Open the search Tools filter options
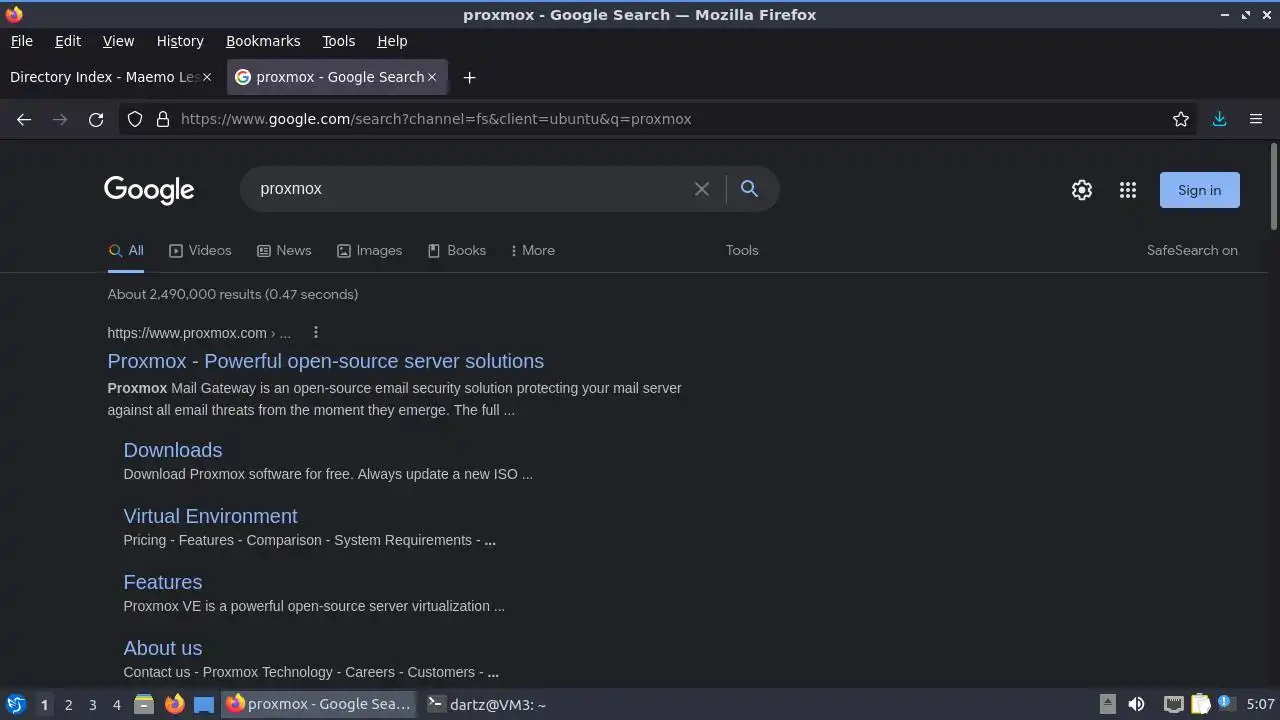This screenshot has width=1280, height=720. click(x=742, y=251)
